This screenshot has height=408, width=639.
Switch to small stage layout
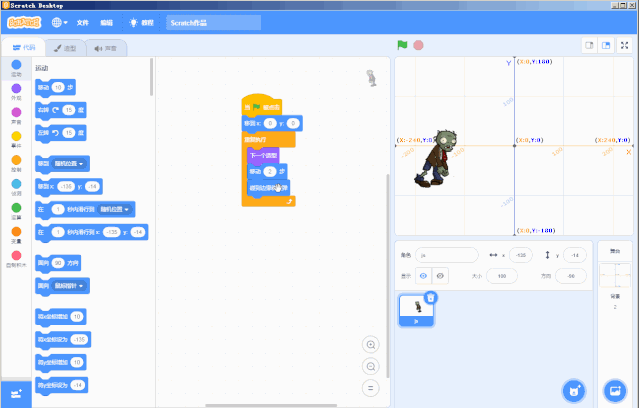589,45
